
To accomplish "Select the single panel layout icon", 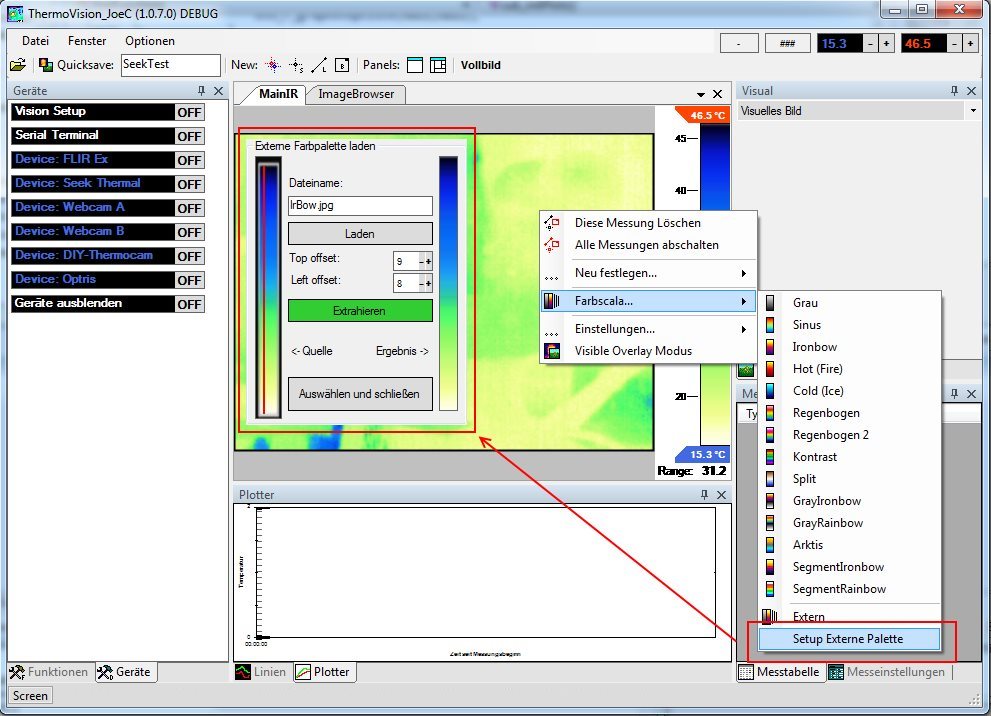I will pyautogui.click(x=415, y=65).
